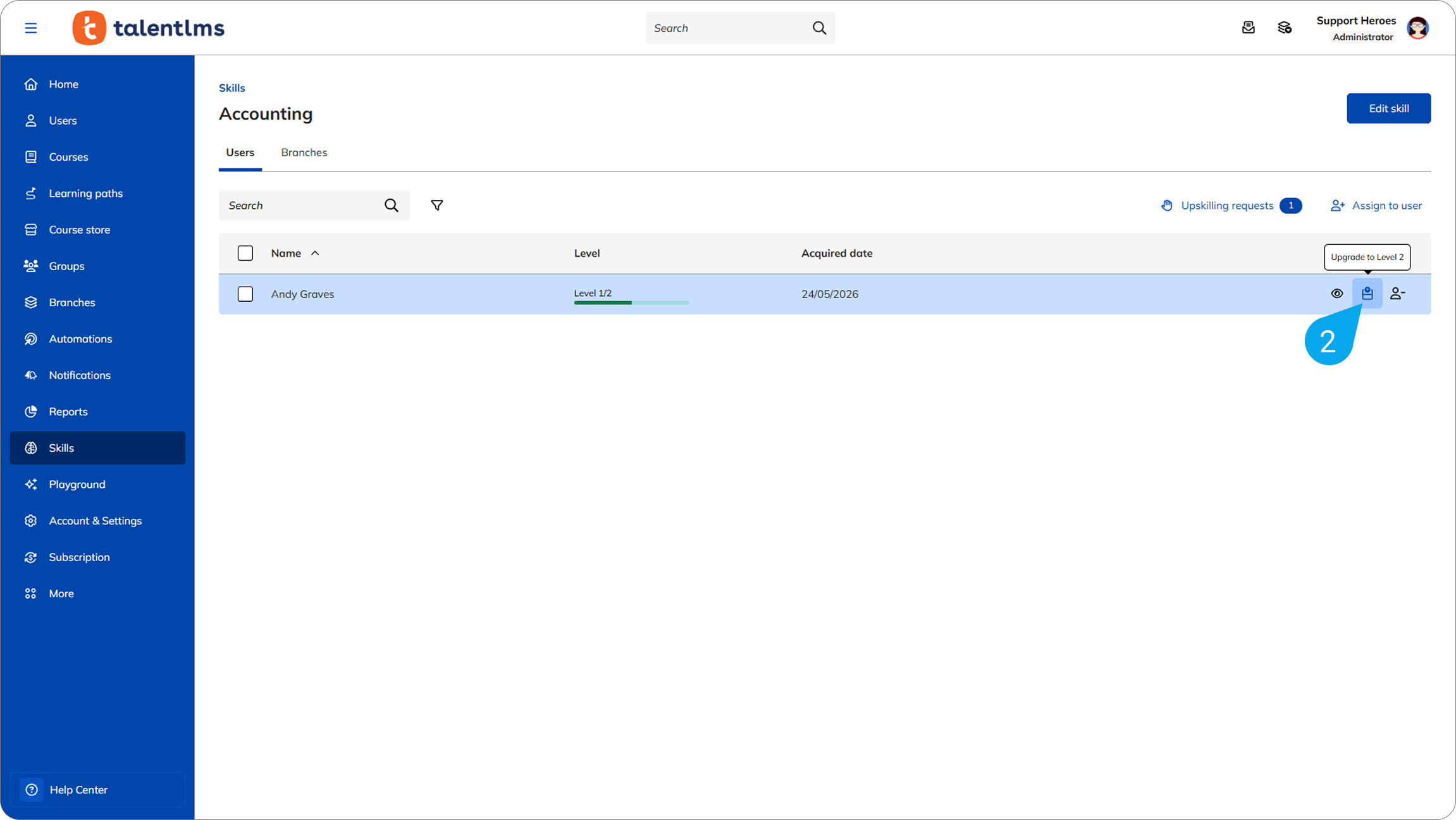Toggle the hamburger menu icon
This screenshot has width=1456, height=820.
pyautogui.click(x=30, y=28)
